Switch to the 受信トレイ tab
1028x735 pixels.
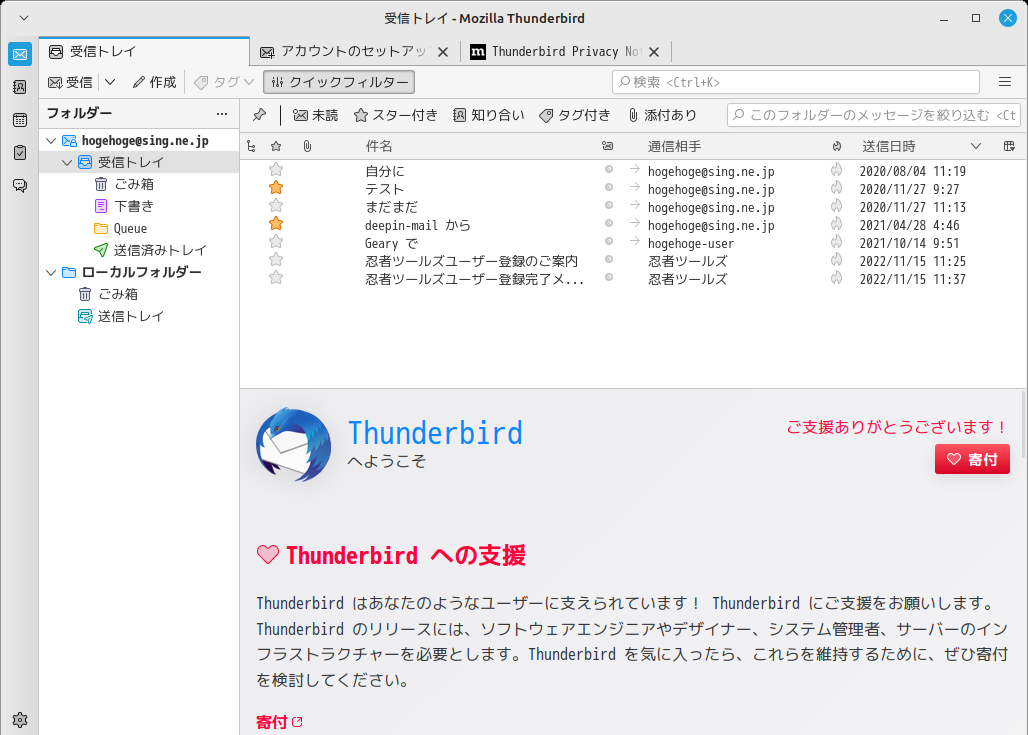[144, 52]
